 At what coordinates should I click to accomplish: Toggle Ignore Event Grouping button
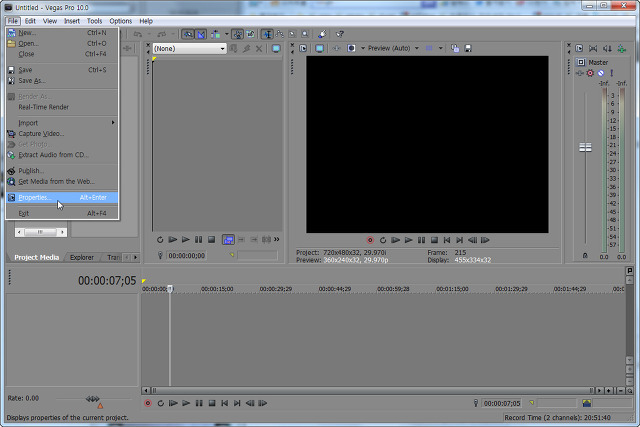250,34
